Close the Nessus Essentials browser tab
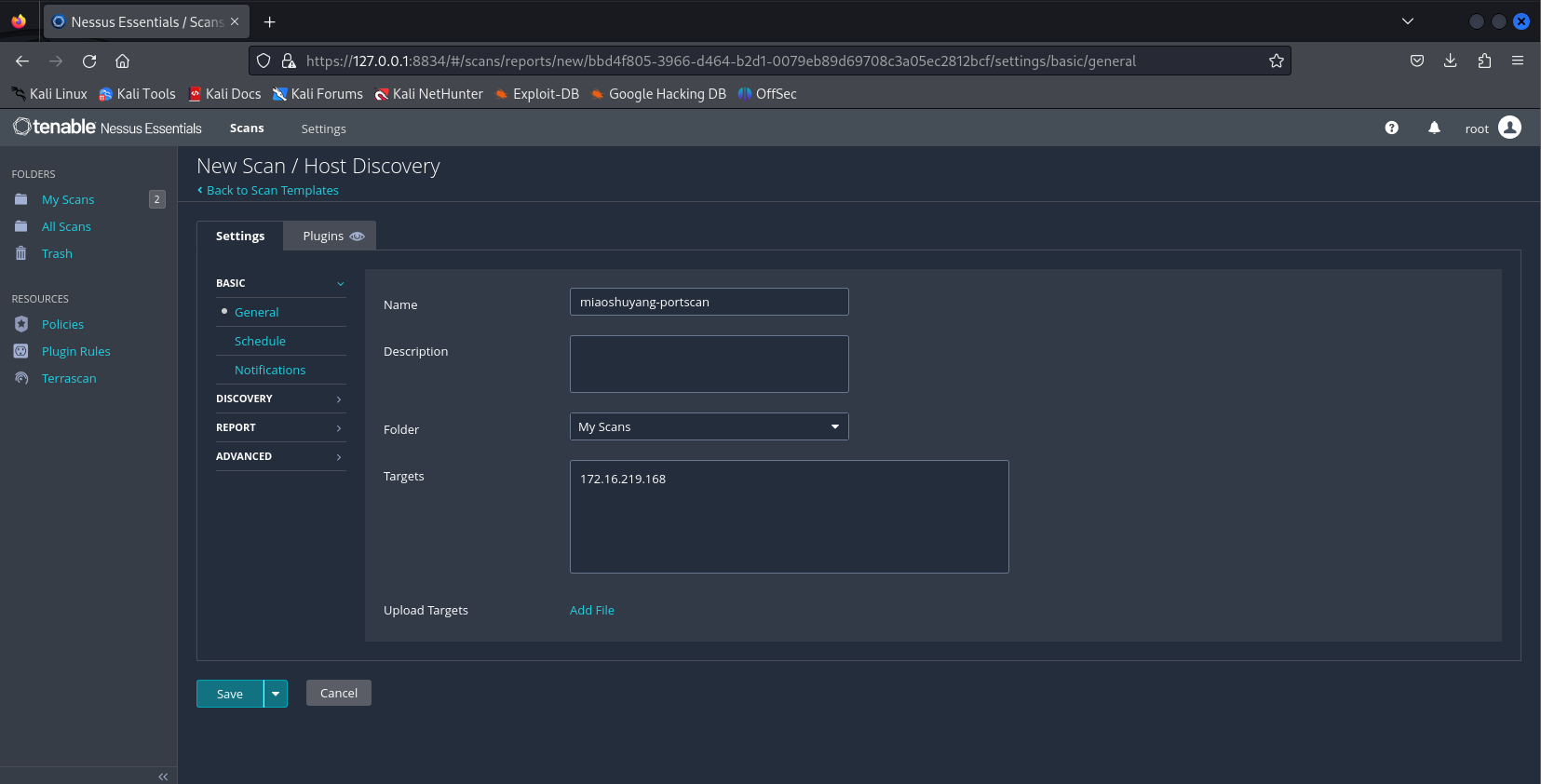This screenshot has height=784, width=1541. point(235,21)
